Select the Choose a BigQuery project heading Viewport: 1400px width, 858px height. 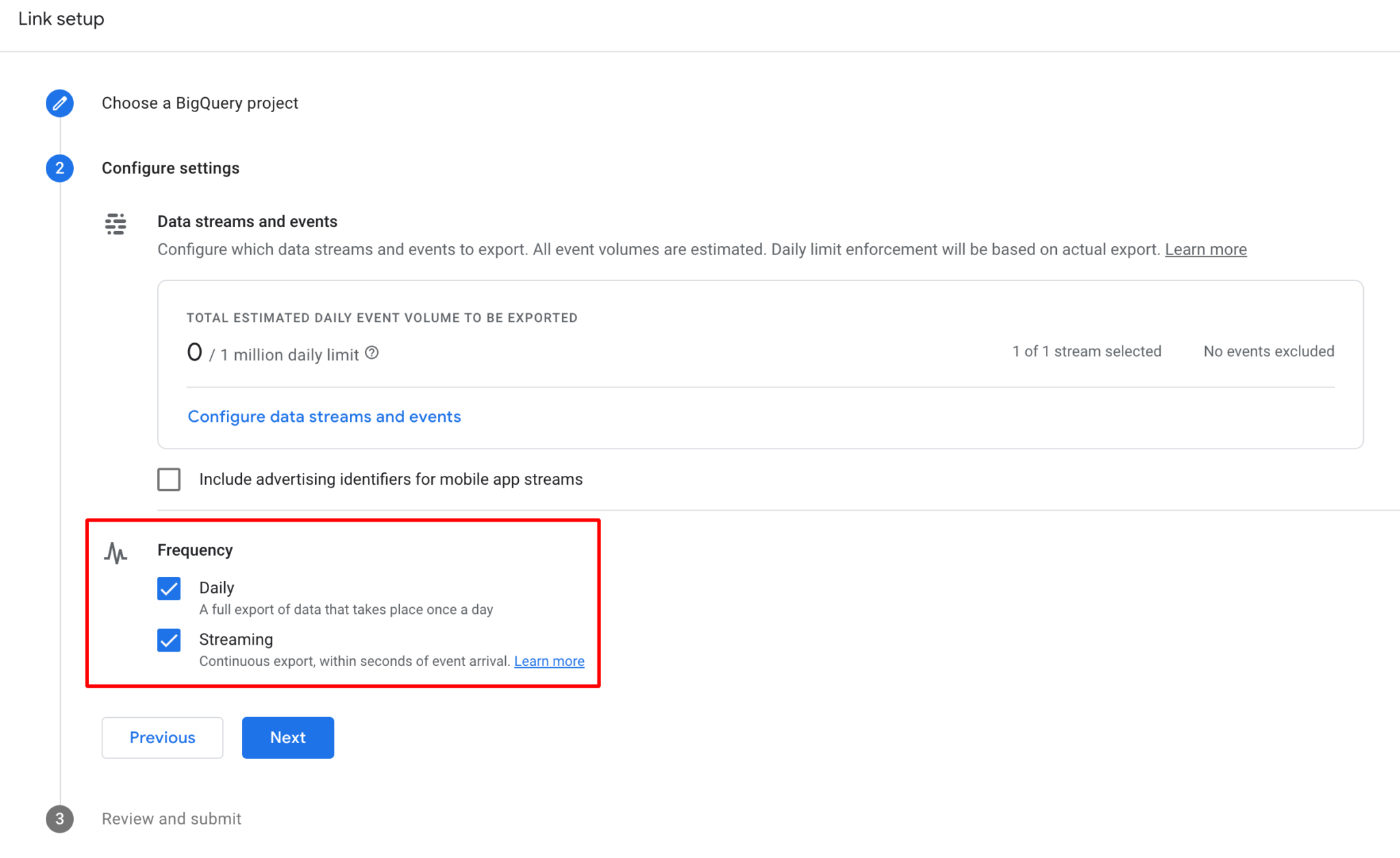tap(200, 103)
